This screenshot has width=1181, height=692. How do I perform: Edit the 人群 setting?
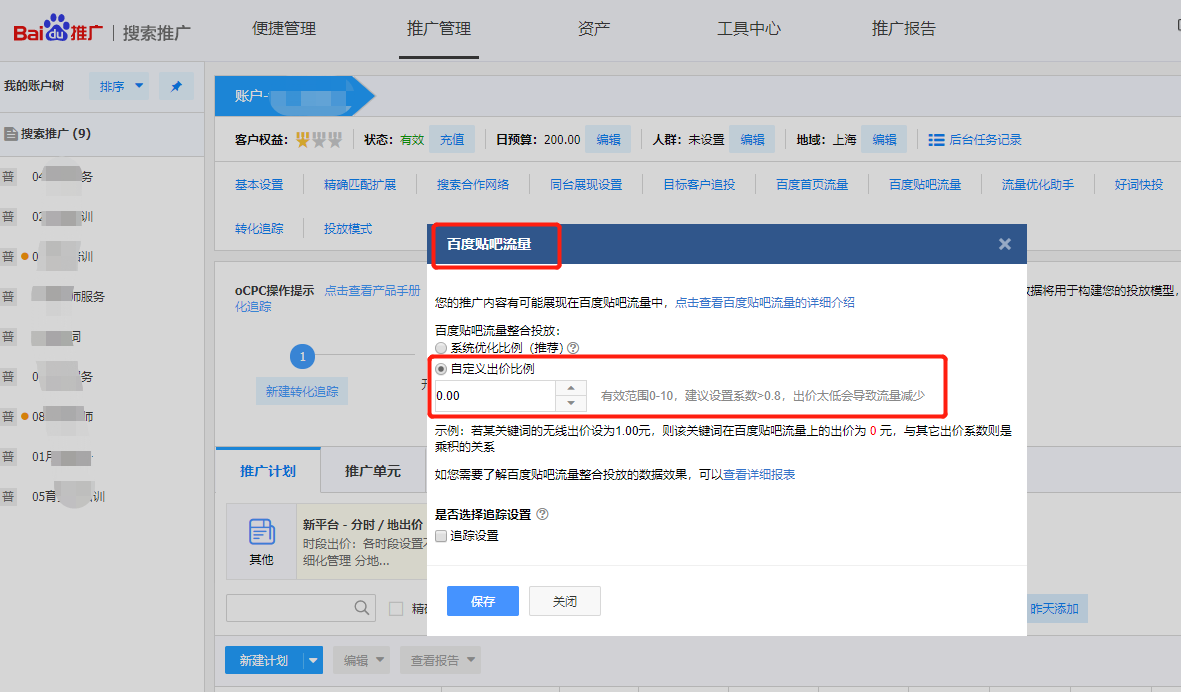point(752,139)
